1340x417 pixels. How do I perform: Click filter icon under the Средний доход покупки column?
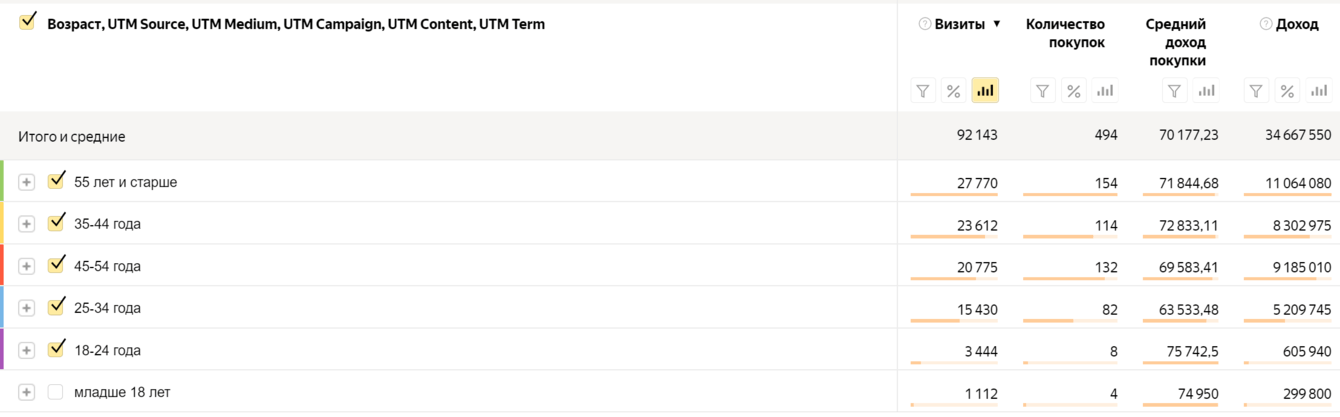pyautogui.click(x=1175, y=91)
